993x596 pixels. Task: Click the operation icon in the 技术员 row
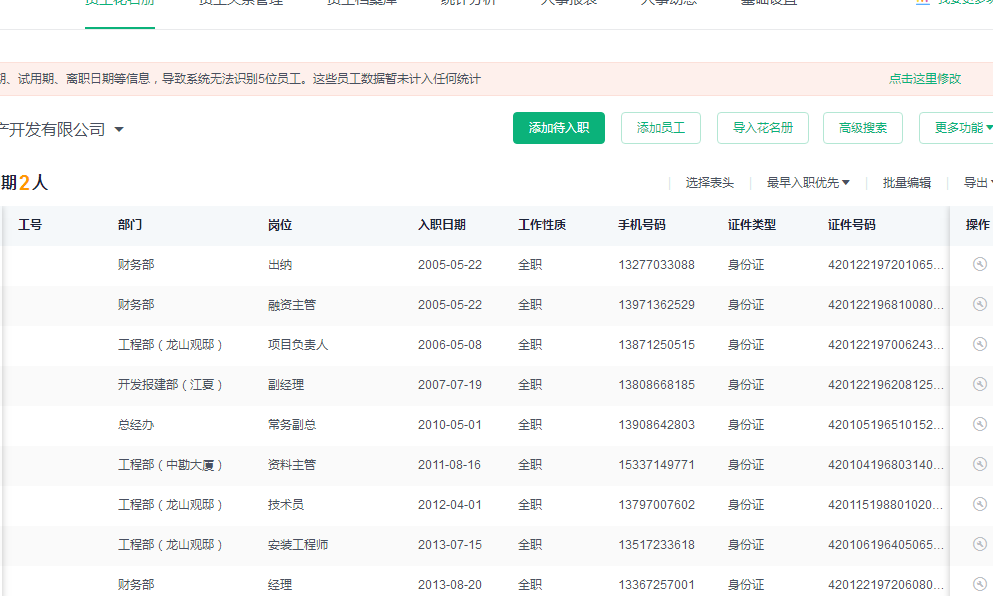(x=980, y=505)
